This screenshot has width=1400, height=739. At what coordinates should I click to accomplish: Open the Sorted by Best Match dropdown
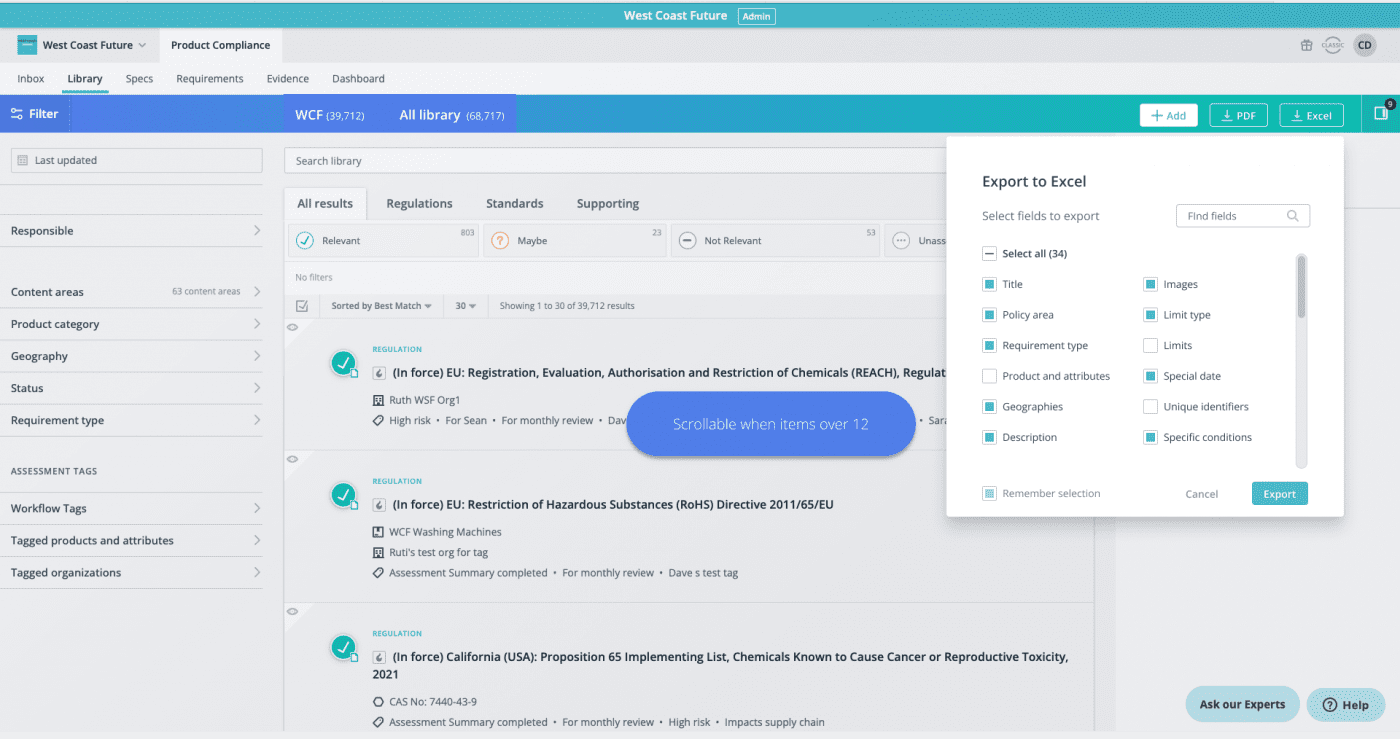381,306
